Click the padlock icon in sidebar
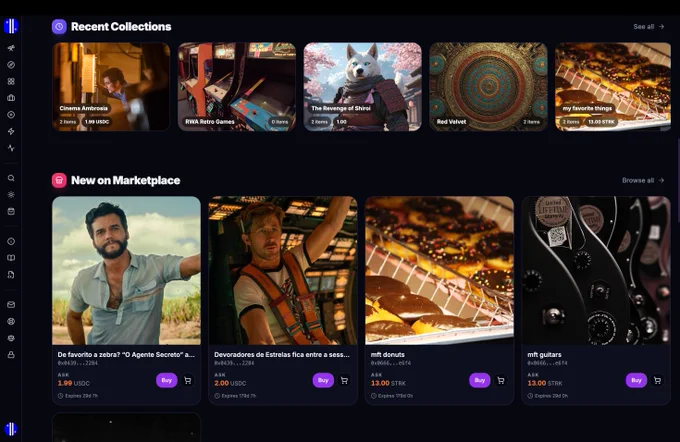Screen dimensions: 680x442 coord(11,355)
